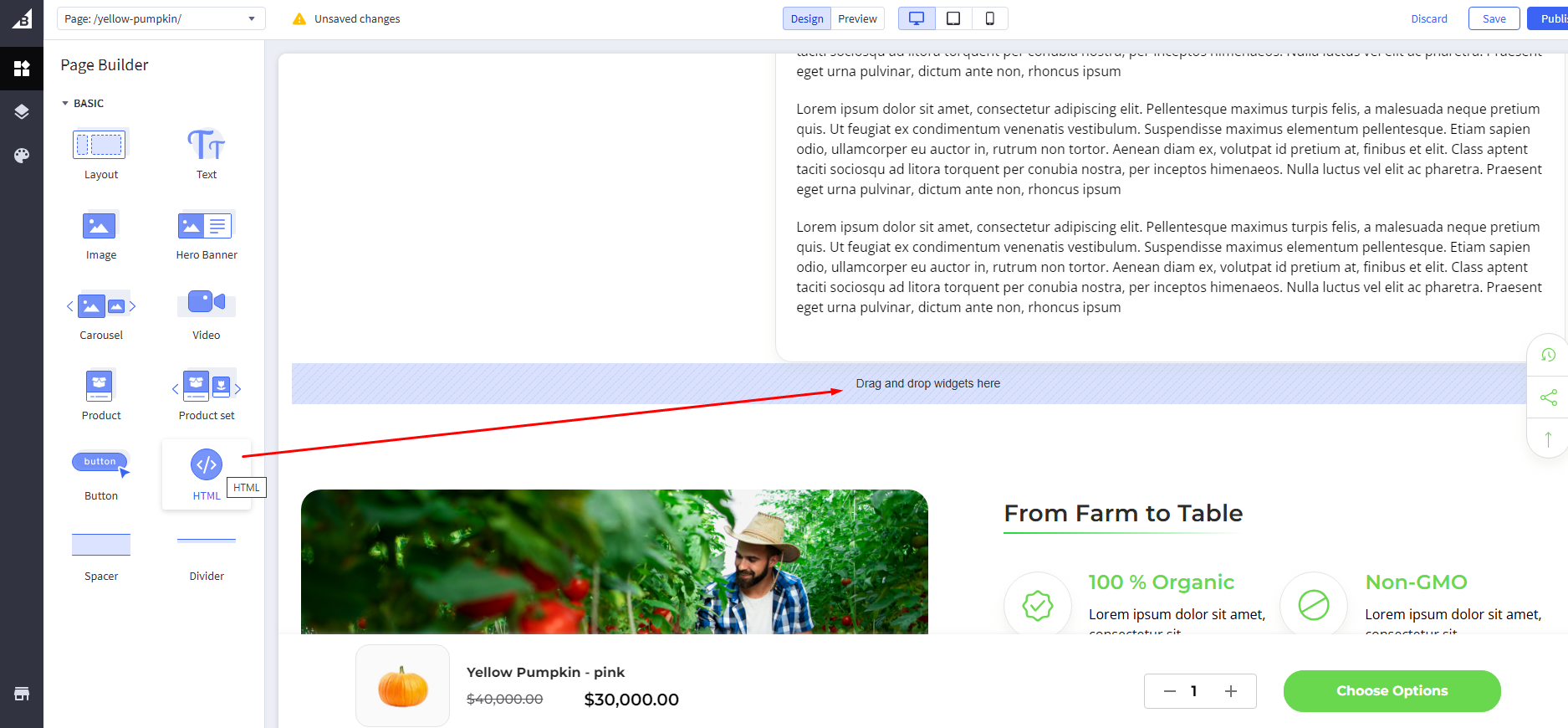Select the Spacer widget
This screenshot has height=728, width=1568.
pyautogui.click(x=101, y=556)
